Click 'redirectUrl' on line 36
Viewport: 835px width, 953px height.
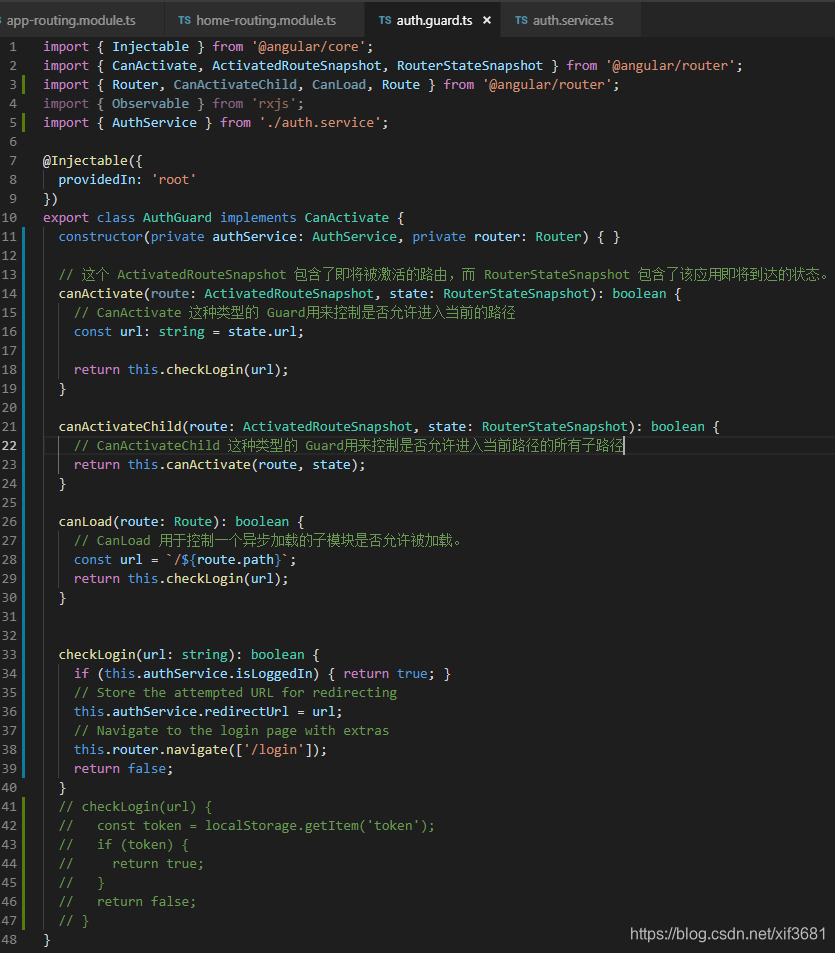click(x=246, y=712)
